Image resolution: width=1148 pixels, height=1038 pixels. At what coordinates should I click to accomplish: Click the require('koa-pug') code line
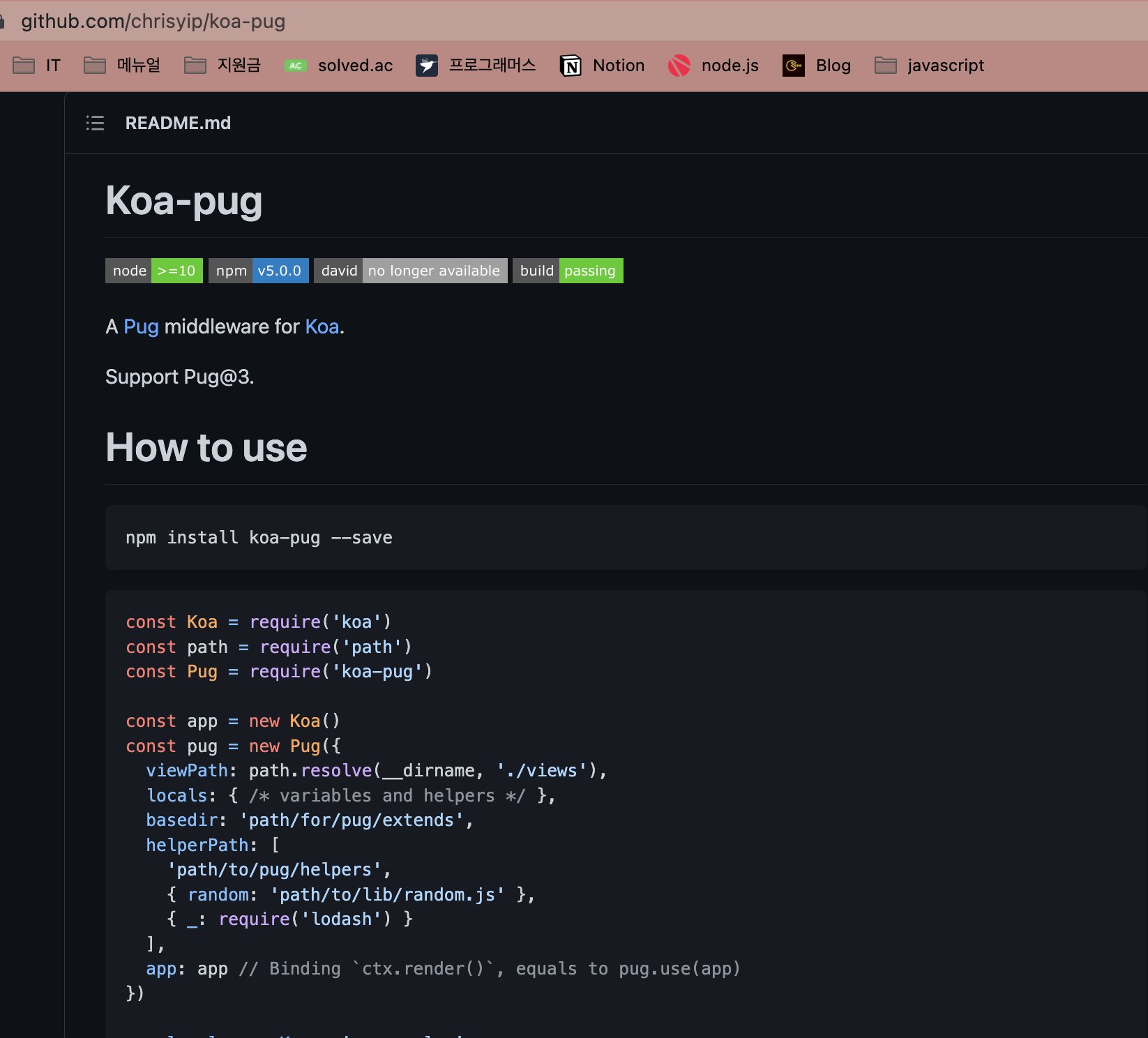(x=279, y=672)
